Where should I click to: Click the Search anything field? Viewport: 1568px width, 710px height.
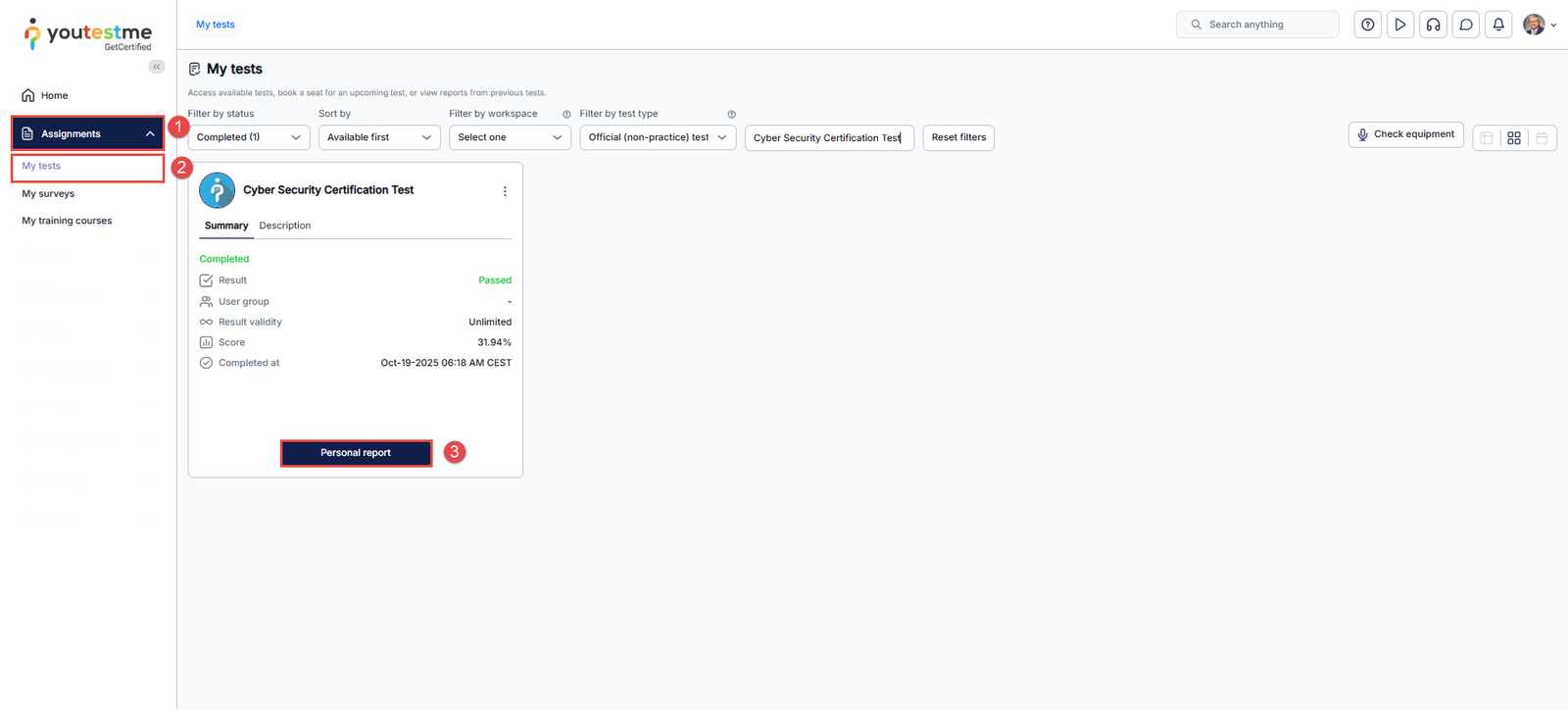[x=1257, y=25]
